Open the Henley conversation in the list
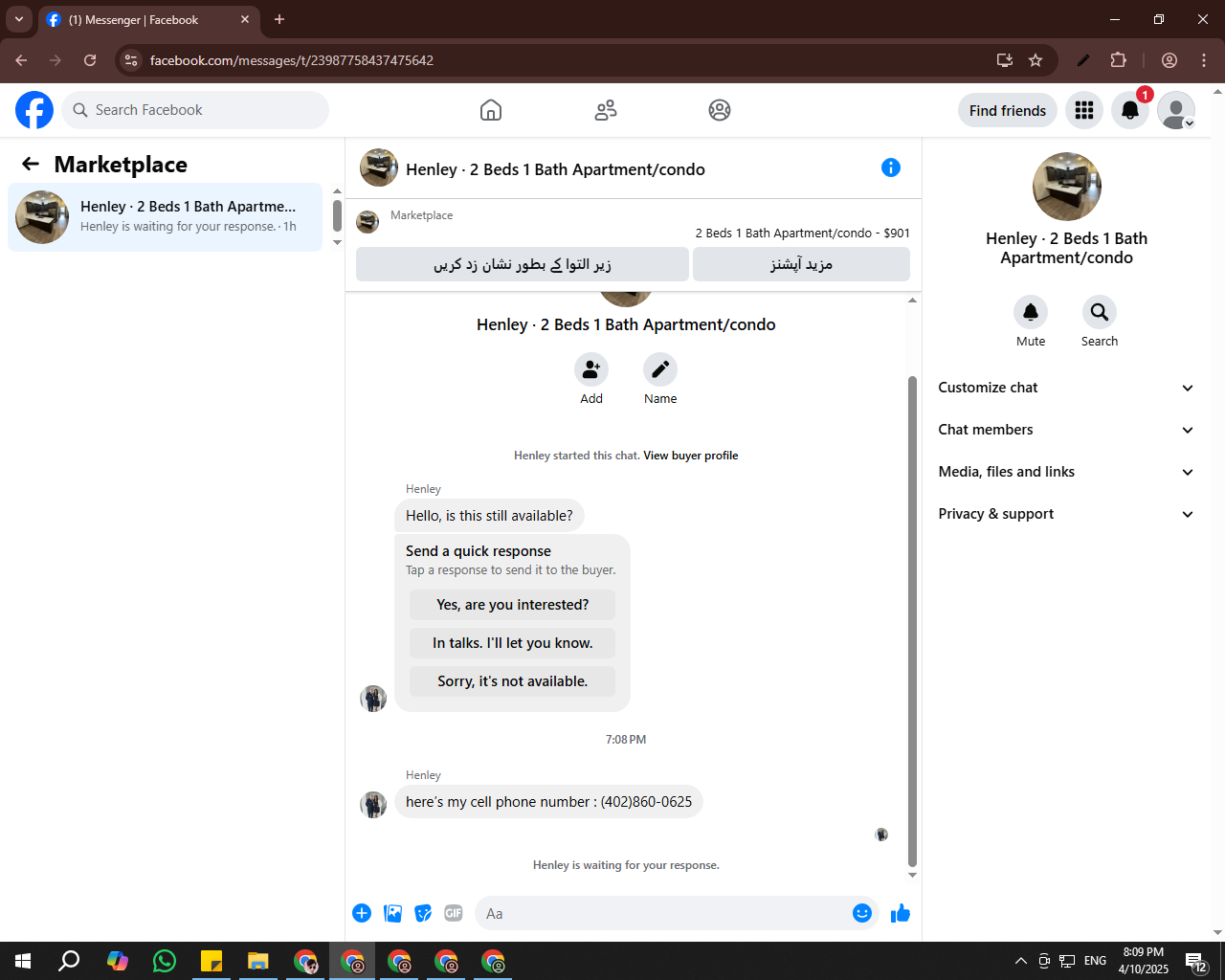 [x=165, y=217]
